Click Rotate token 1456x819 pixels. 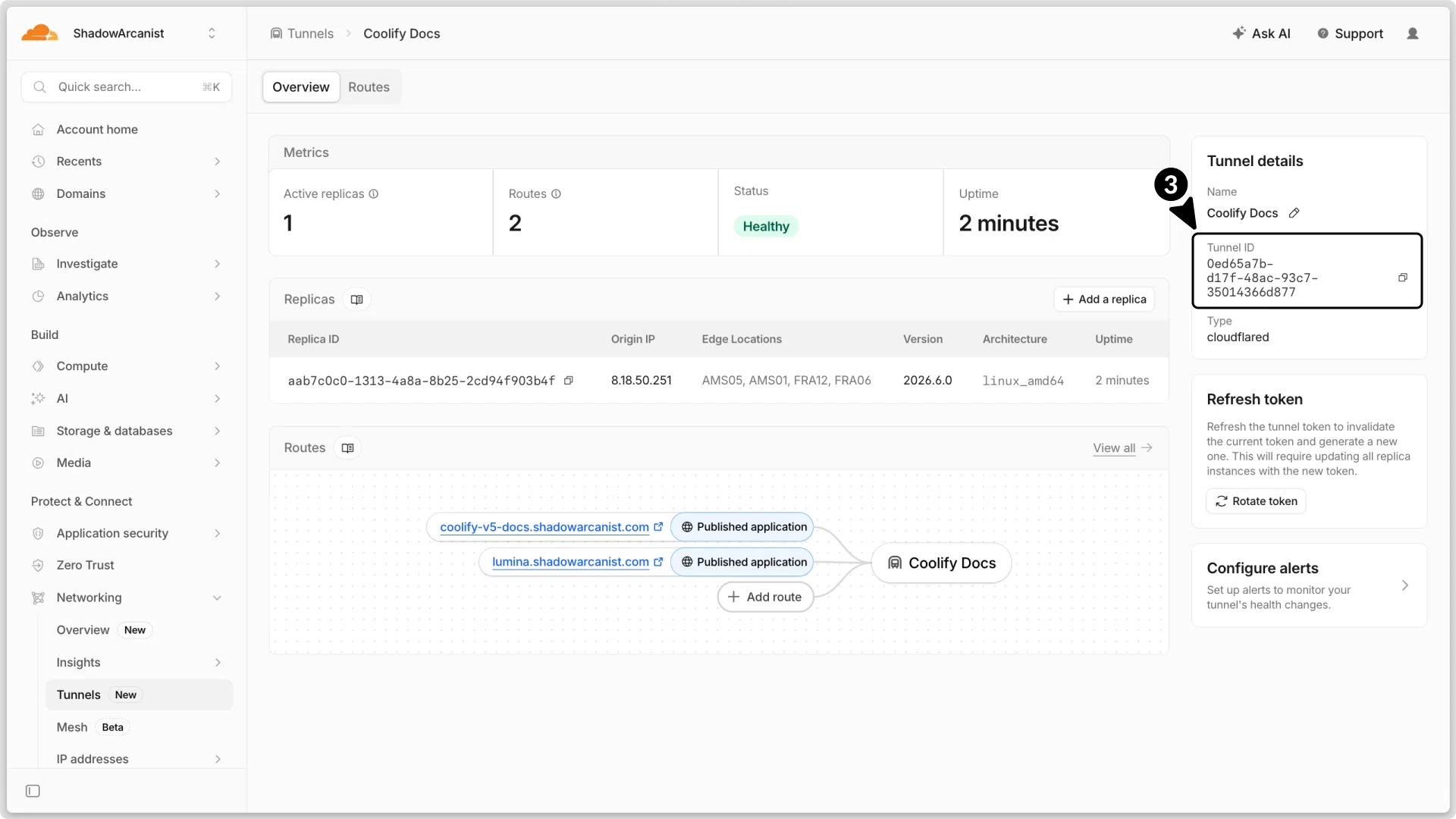pos(1256,501)
